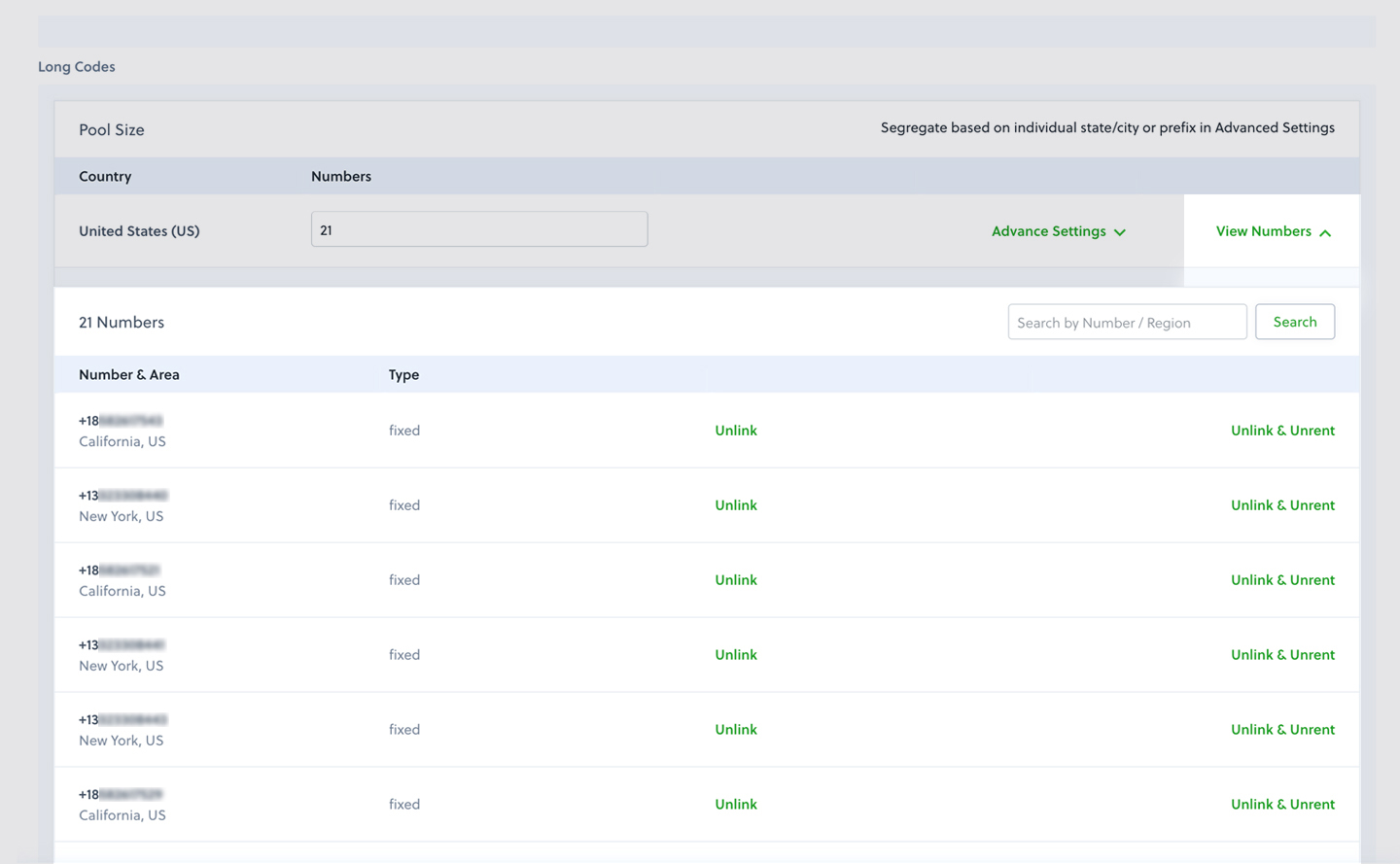
Task: Unlink the second California number
Action: tap(736, 580)
